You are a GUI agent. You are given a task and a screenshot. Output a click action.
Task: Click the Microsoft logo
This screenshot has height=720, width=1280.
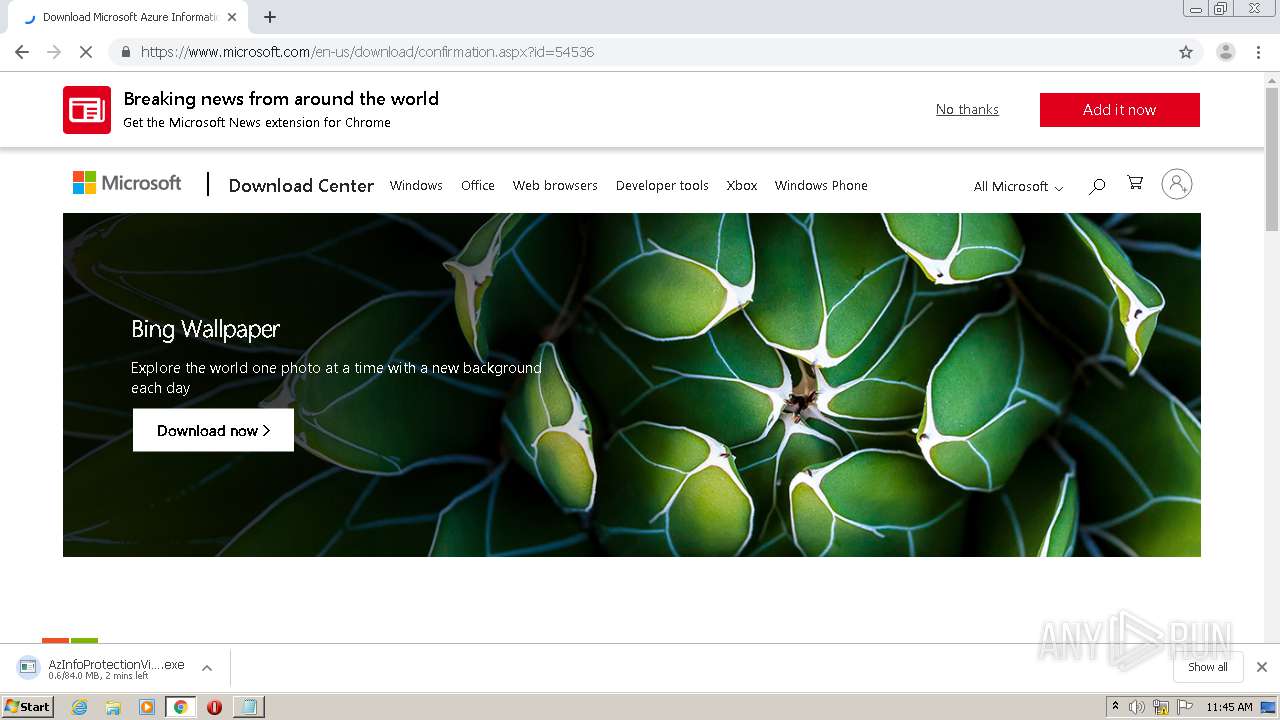[127, 183]
